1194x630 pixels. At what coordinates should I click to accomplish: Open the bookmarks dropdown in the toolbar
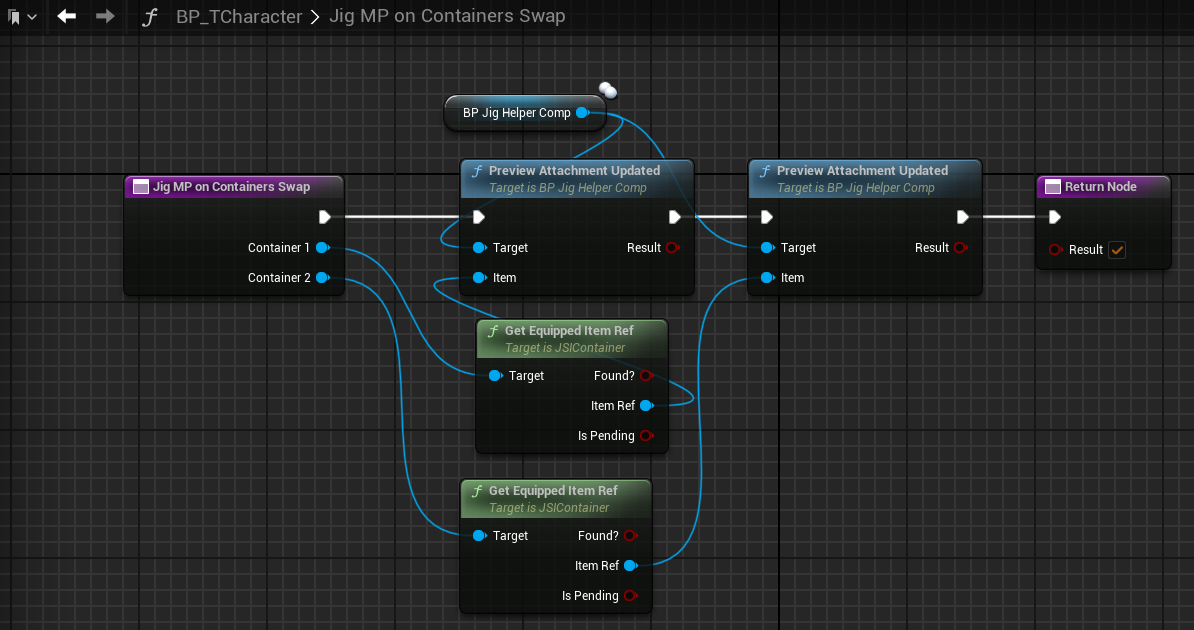pos(21,16)
